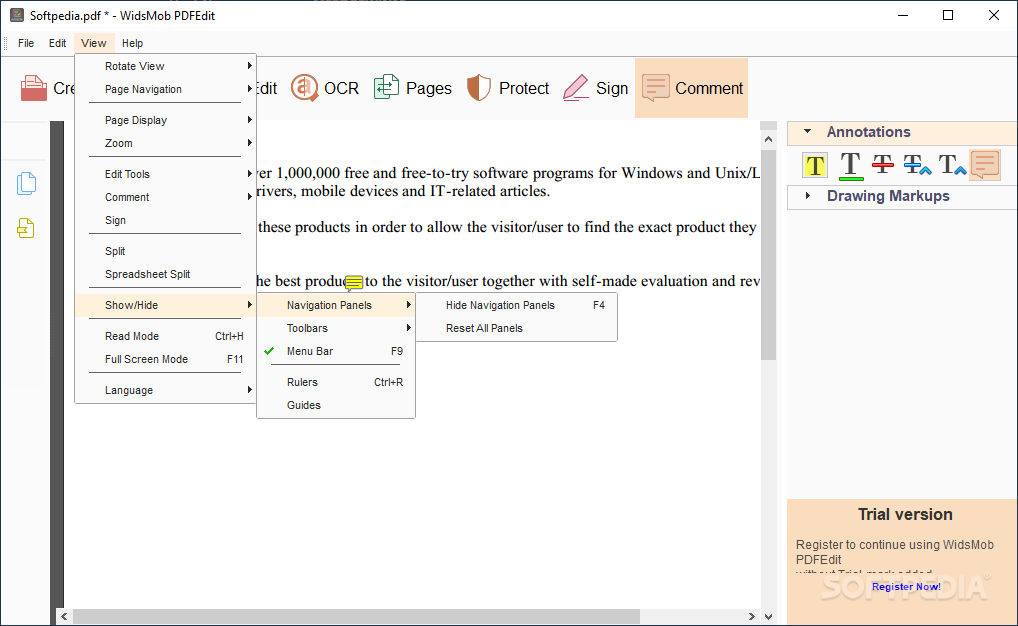Choose Split in the View menu
This screenshot has height=626, width=1018.
click(166, 251)
